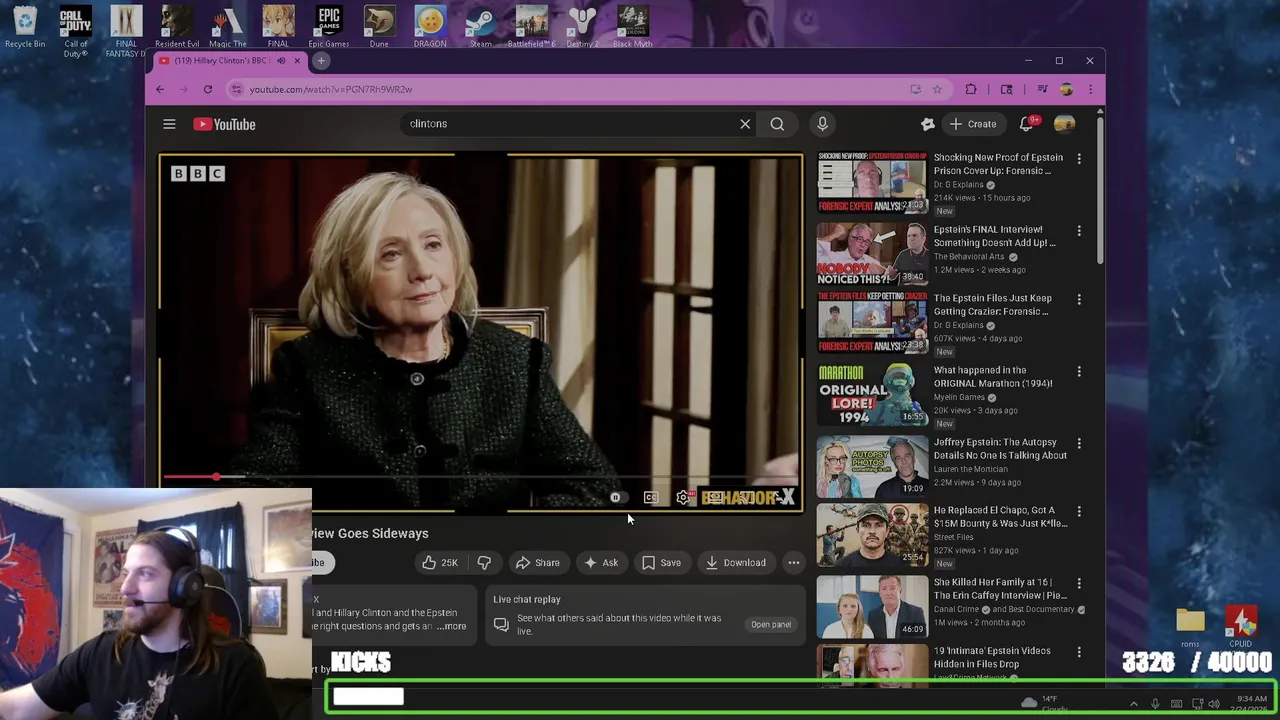
Task: Click the Create button
Action: click(973, 124)
